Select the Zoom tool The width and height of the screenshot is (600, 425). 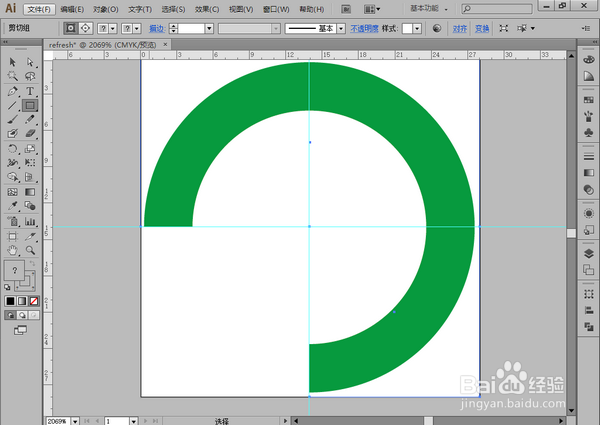pyautogui.click(x=30, y=251)
